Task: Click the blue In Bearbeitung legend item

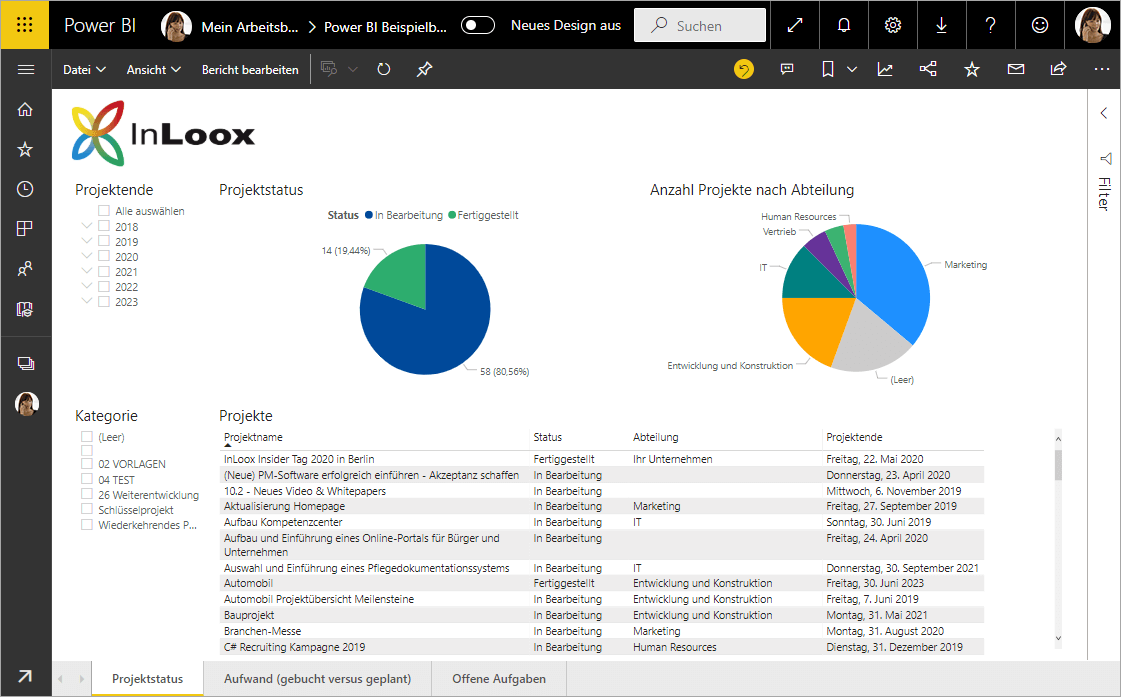Action: tap(404, 215)
